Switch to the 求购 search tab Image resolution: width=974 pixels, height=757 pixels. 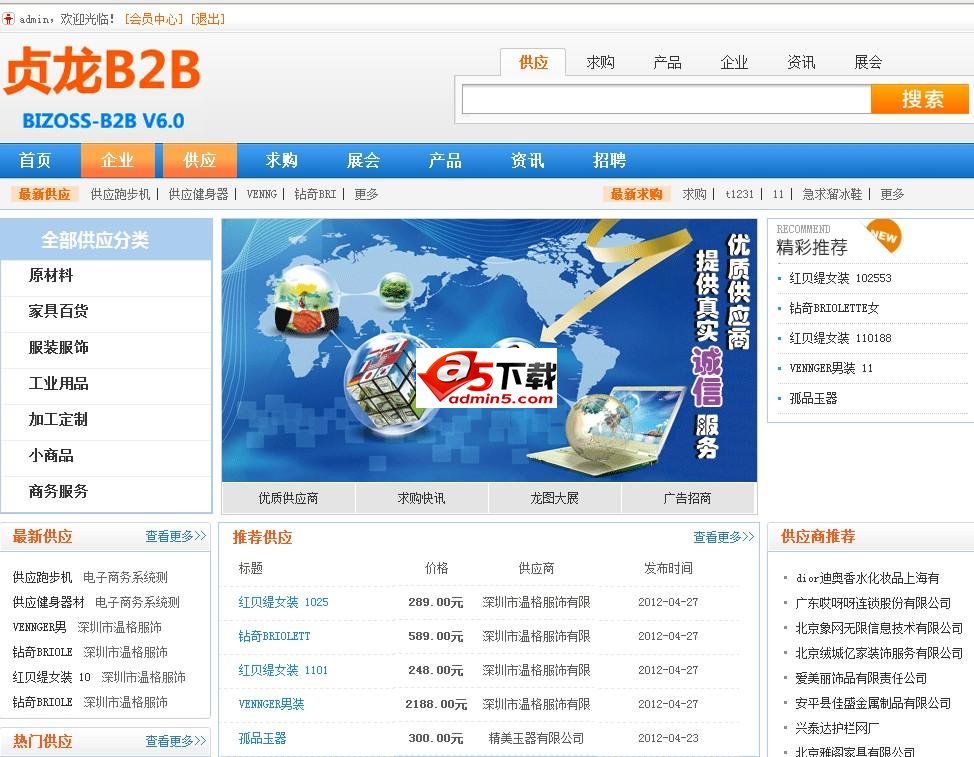pyautogui.click(x=600, y=61)
